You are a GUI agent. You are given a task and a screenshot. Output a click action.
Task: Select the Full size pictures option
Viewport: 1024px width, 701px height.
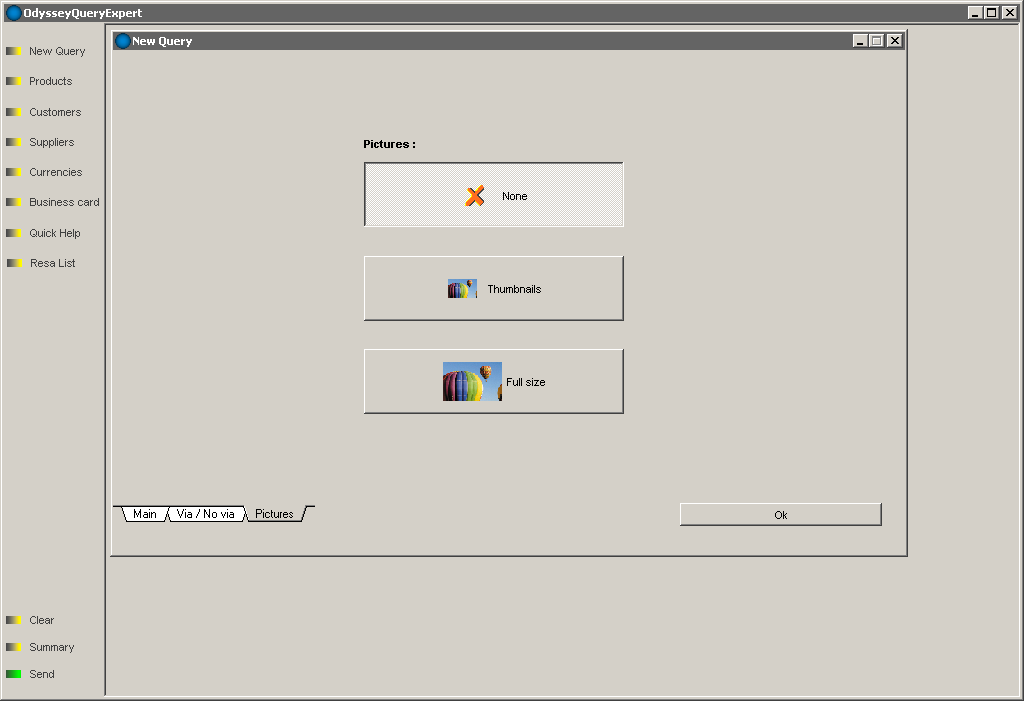(x=493, y=381)
